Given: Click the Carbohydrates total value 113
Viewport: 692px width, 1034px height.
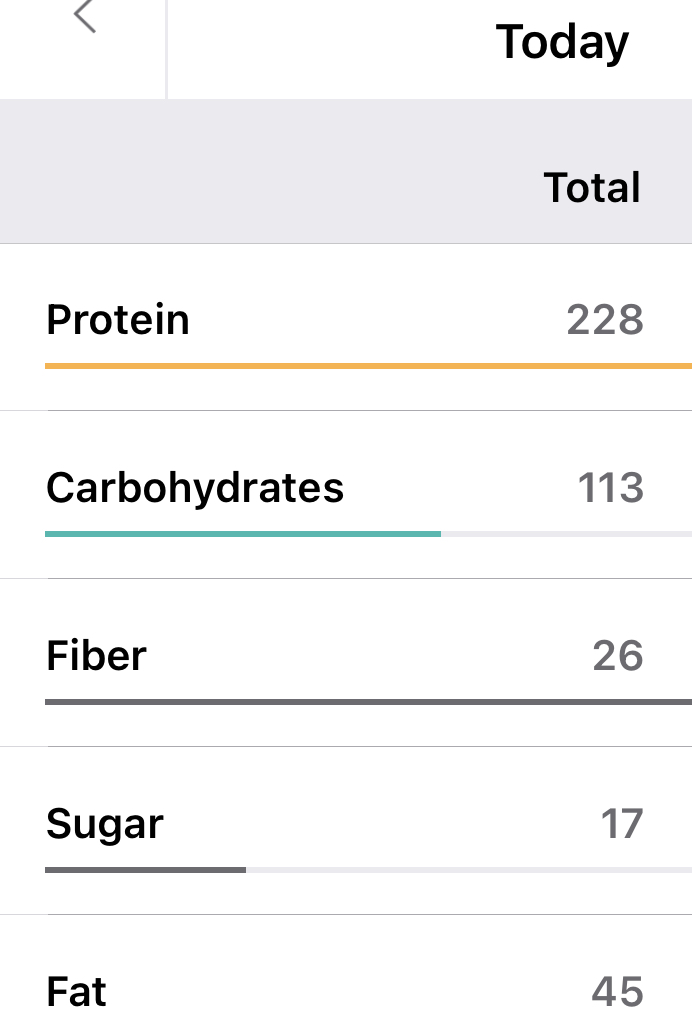Looking at the screenshot, I should pyautogui.click(x=610, y=488).
